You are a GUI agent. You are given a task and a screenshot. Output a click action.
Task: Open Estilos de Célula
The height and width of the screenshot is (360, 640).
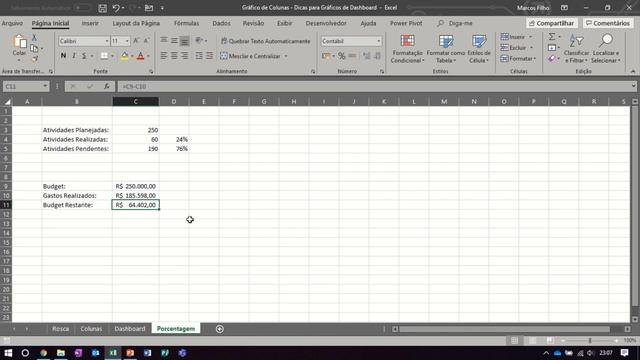tap(479, 49)
